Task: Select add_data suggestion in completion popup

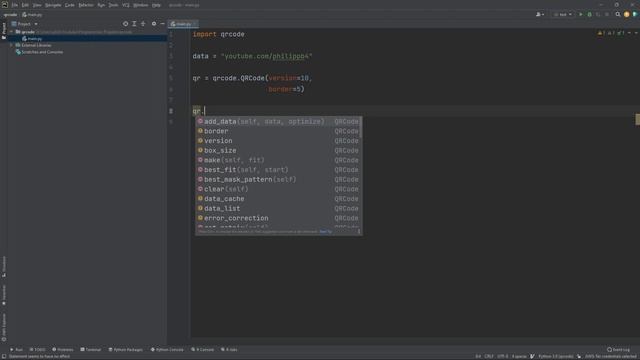Action: 278,122
